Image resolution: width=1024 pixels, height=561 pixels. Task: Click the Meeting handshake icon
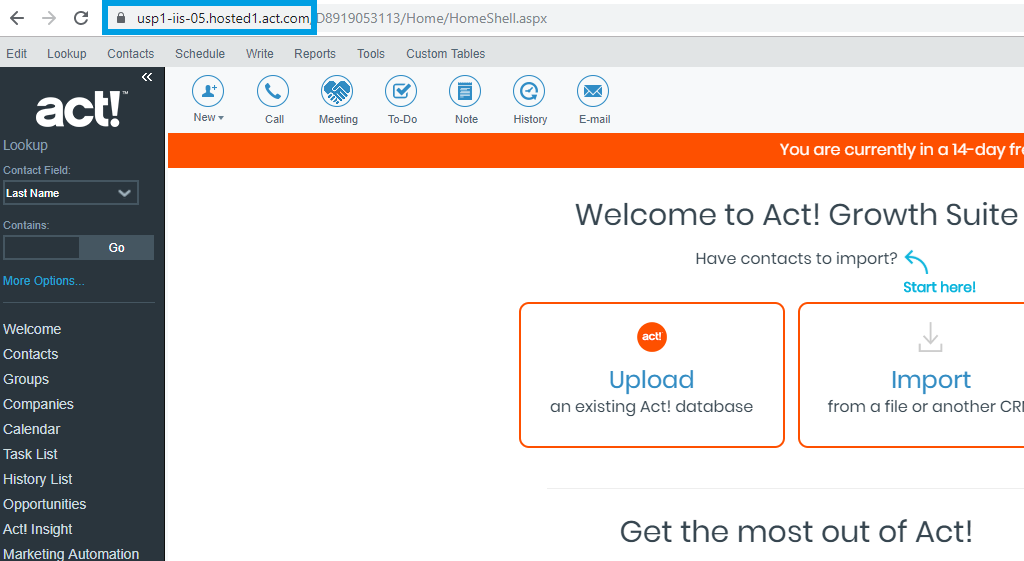[x=337, y=92]
